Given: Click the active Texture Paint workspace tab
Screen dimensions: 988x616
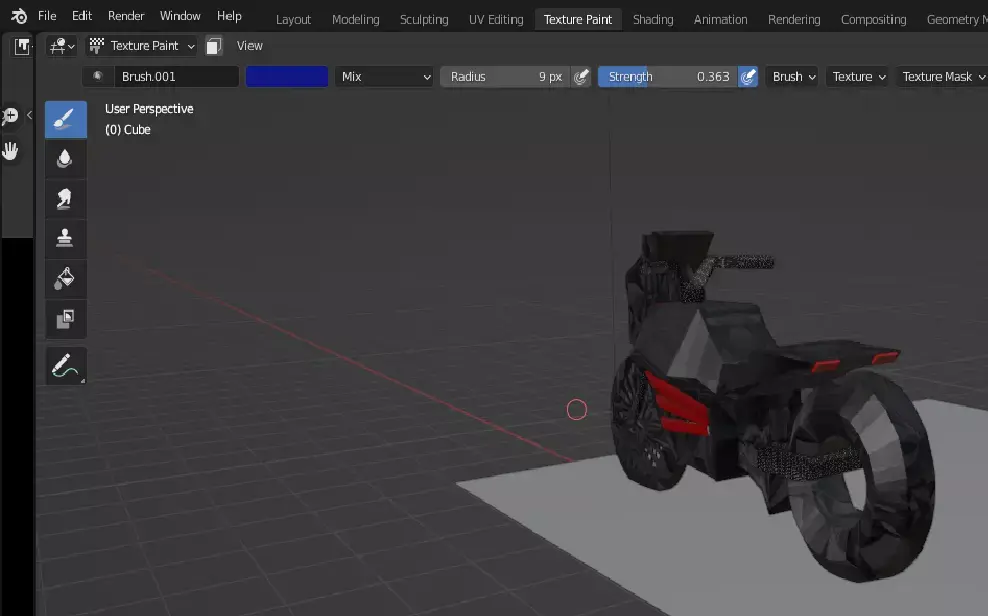Looking at the screenshot, I should click(x=578, y=20).
